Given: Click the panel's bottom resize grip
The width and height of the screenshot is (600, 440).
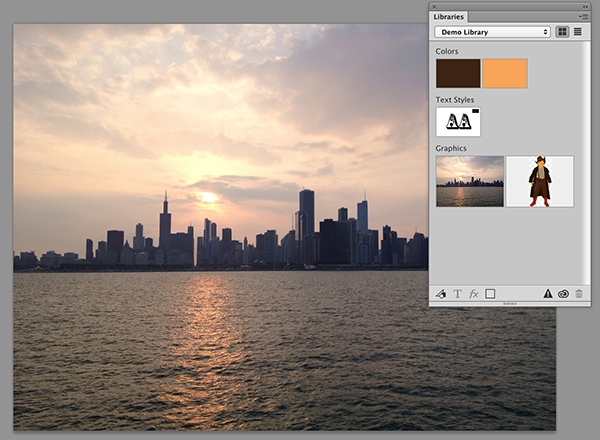Looking at the screenshot, I should [510, 304].
